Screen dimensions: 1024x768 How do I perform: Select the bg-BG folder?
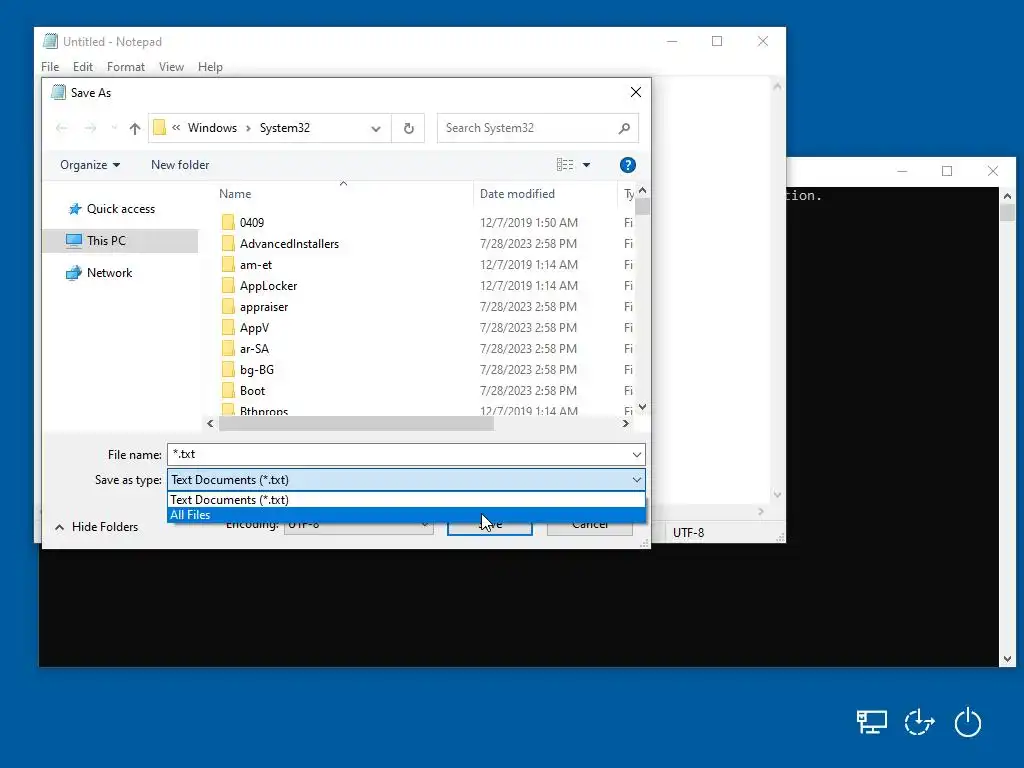[x=257, y=370]
